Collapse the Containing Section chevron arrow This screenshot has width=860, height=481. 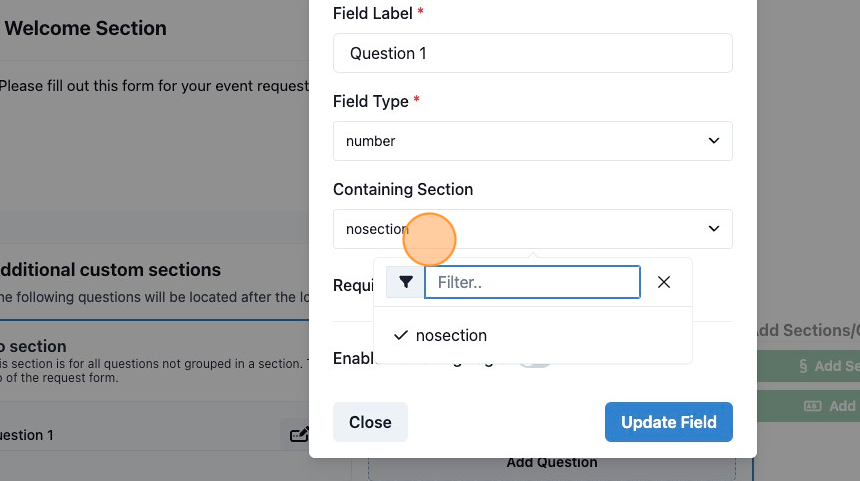pyautogui.click(x=714, y=228)
